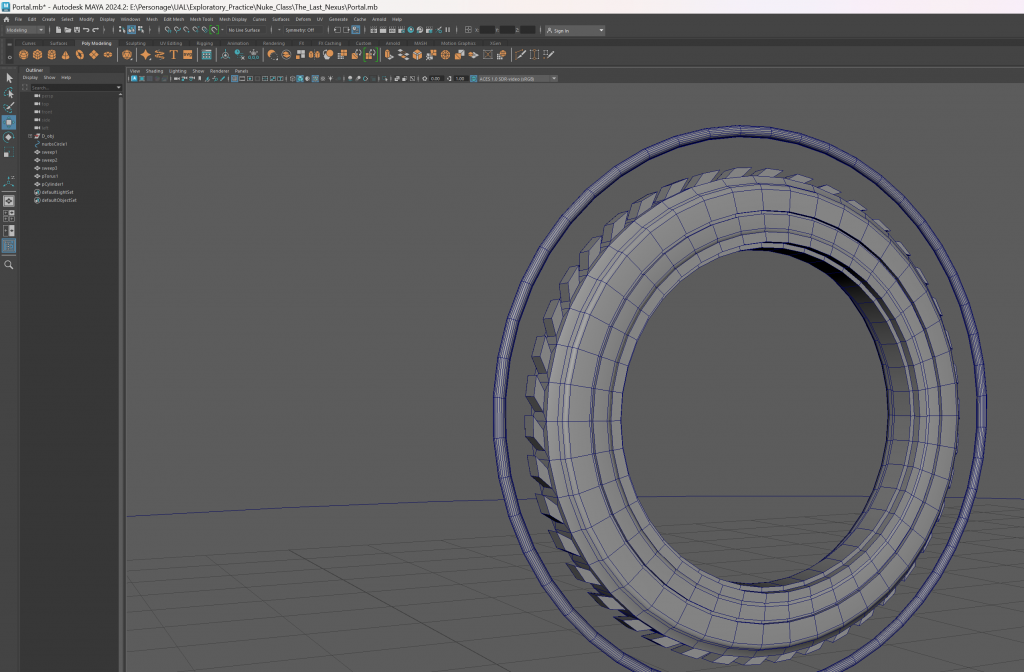Click the viewport exposure value field

(436, 78)
